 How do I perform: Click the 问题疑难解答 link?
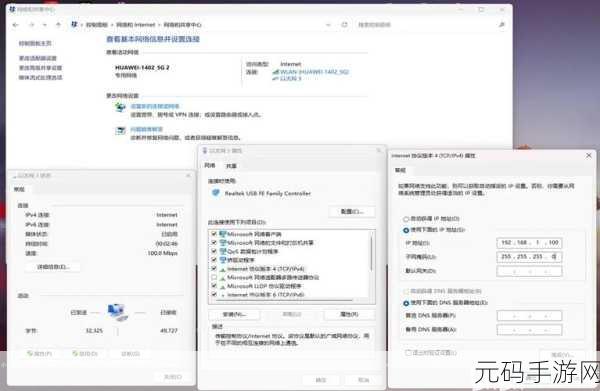[147, 129]
